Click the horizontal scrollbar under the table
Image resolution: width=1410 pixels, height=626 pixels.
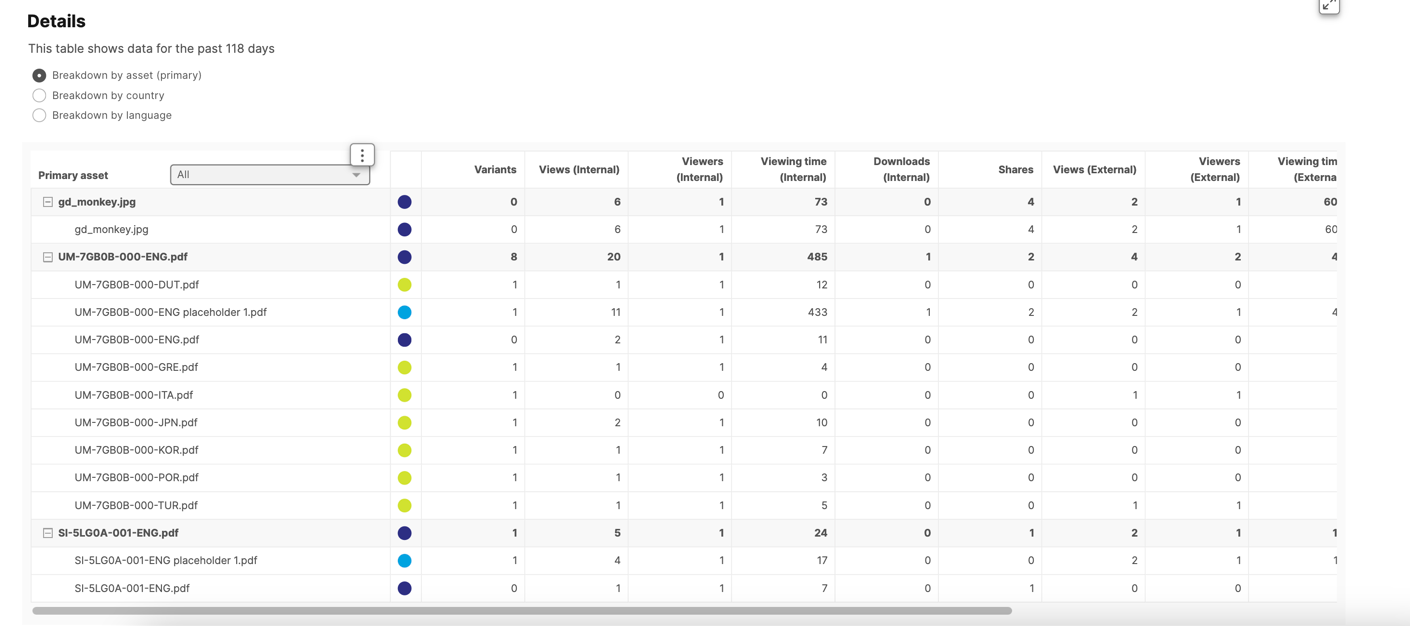point(522,610)
